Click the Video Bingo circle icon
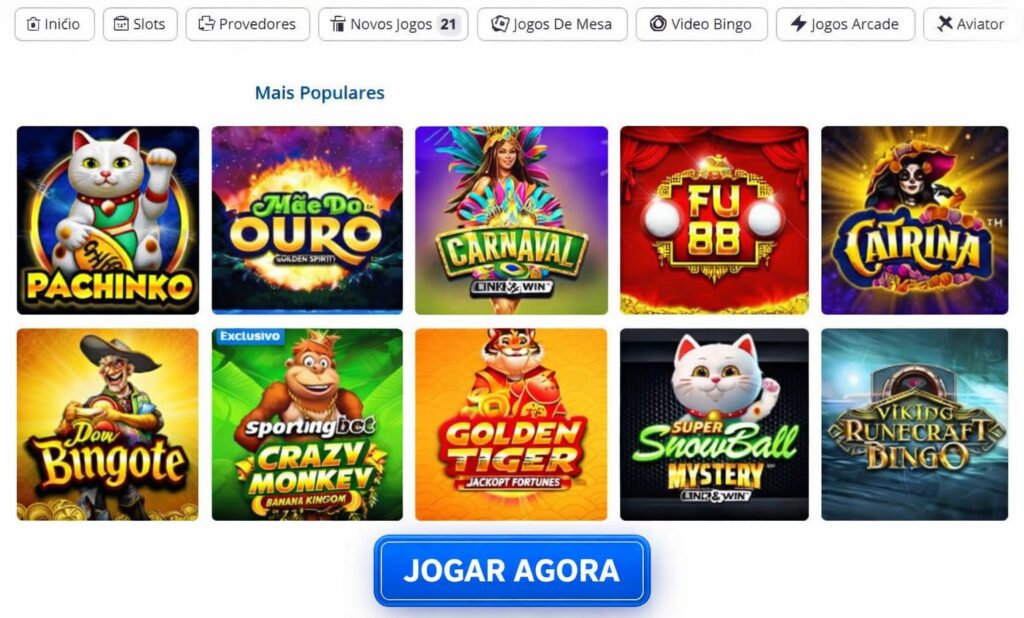 tap(658, 24)
